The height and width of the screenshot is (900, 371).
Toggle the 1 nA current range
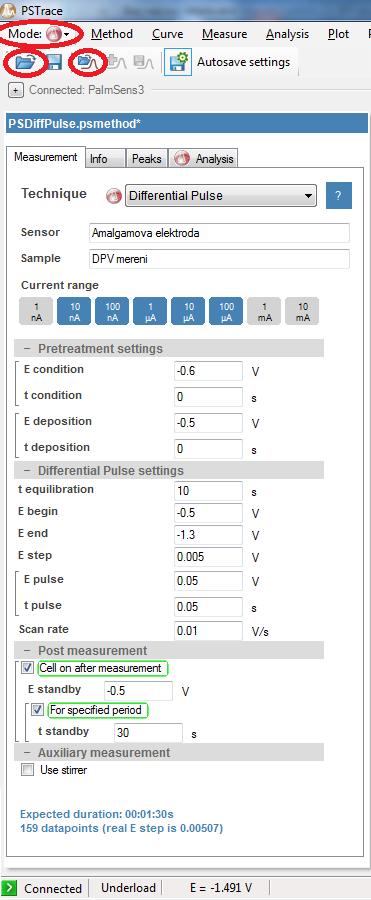[x=35, y=311]
